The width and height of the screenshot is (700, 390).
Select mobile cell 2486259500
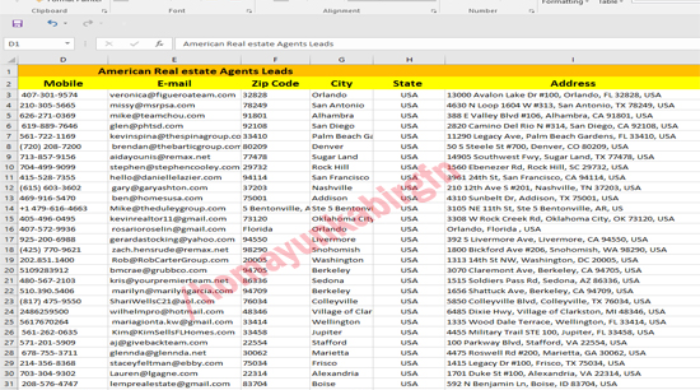click(63, 311)
